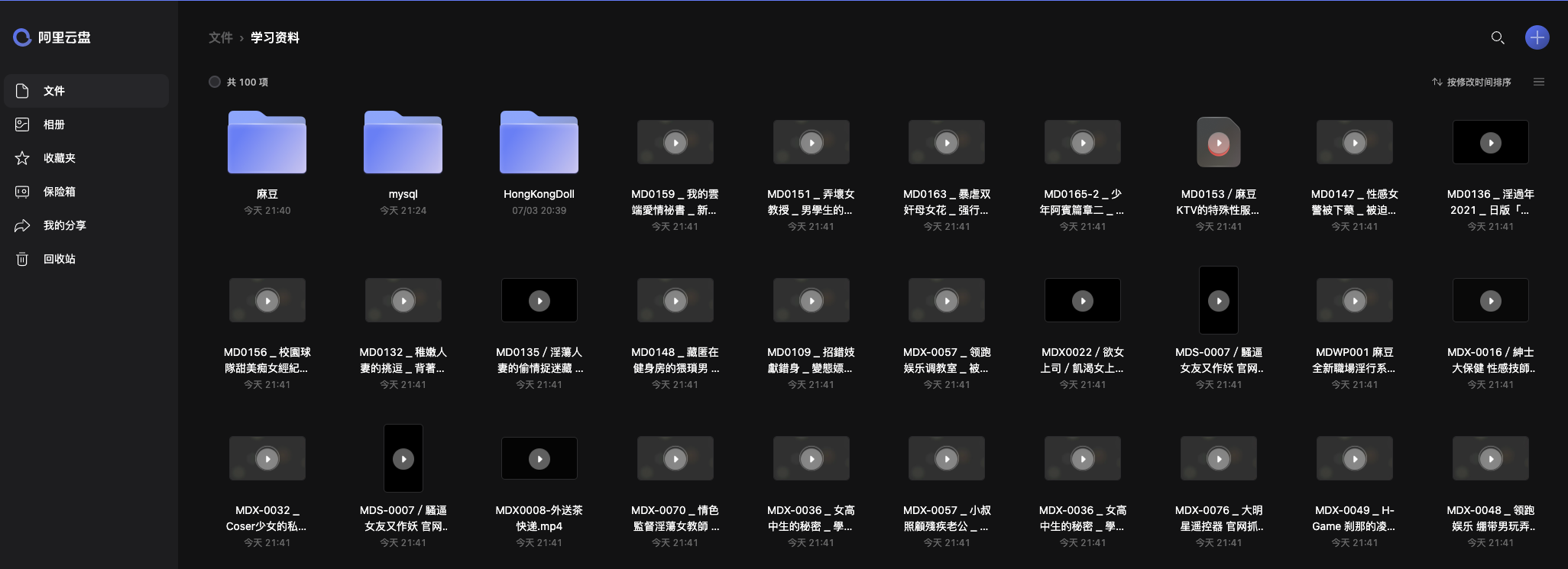
Task: Click the 07/03 20:39 date under HongKongDoll
Action: tap(539, 210)
